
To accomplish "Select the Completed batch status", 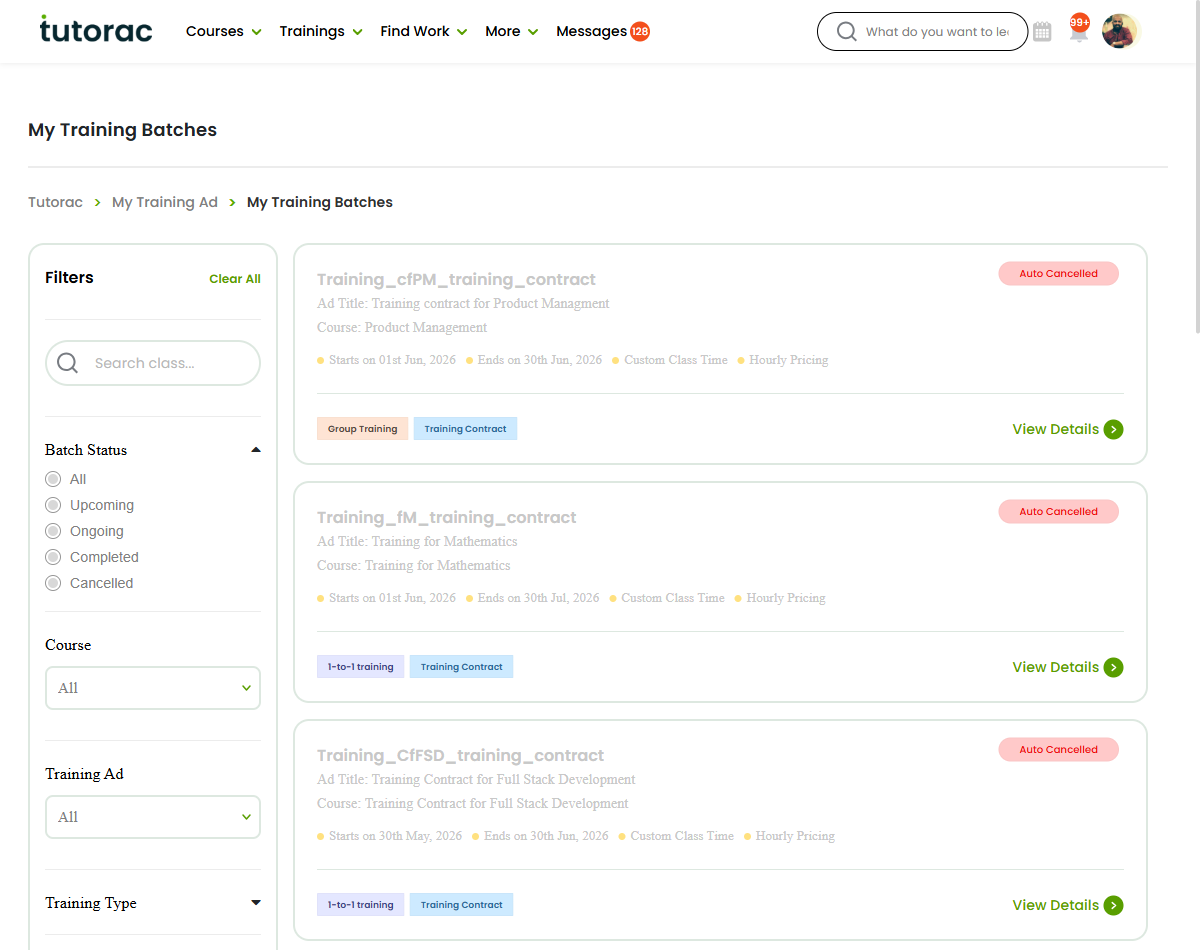I will pyautogui.click(x=54, y=557).
